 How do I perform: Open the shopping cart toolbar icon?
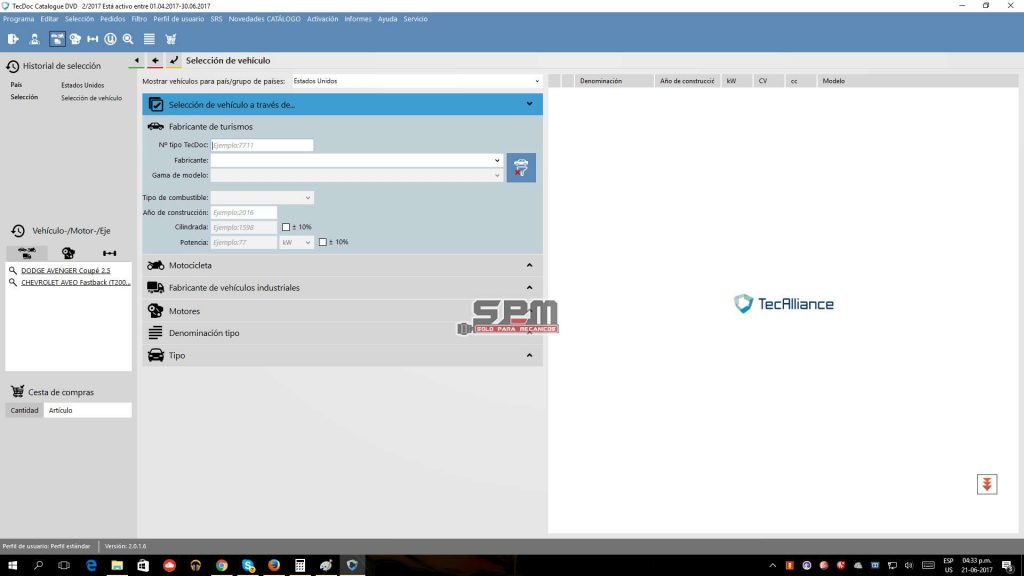(x=171, y=39)
